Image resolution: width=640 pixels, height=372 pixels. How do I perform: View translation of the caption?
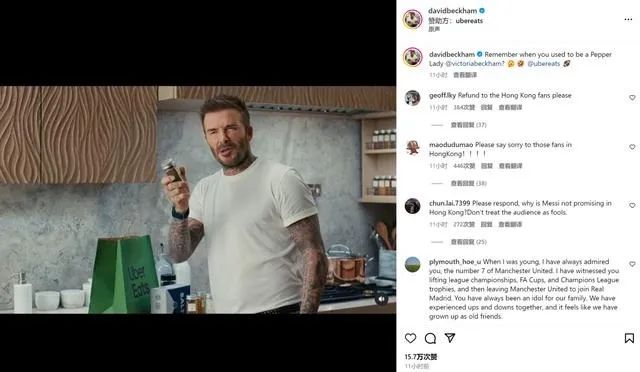coord(465,75)
